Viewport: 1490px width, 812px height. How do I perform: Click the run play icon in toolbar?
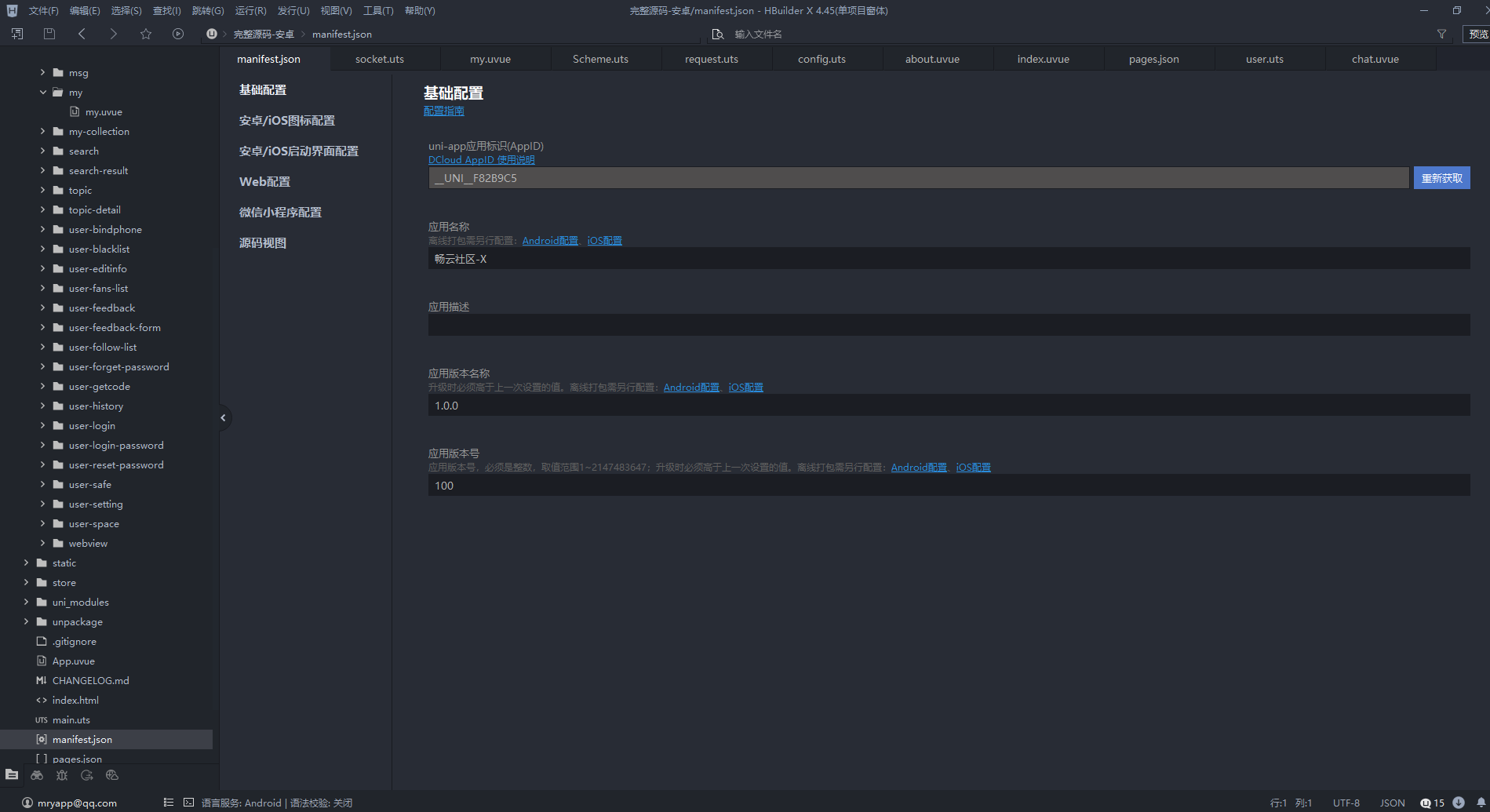click(178, 34)
